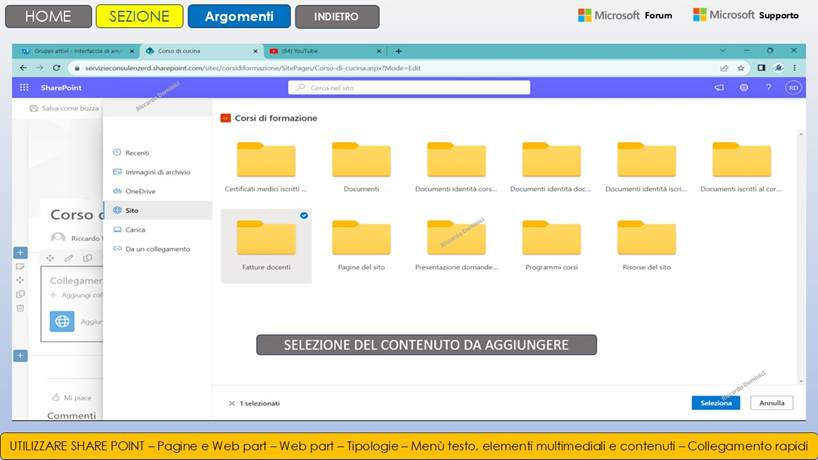This screenshot has width=818, height=460.
Task: Select Da un collegamento option
Action: 157,249
